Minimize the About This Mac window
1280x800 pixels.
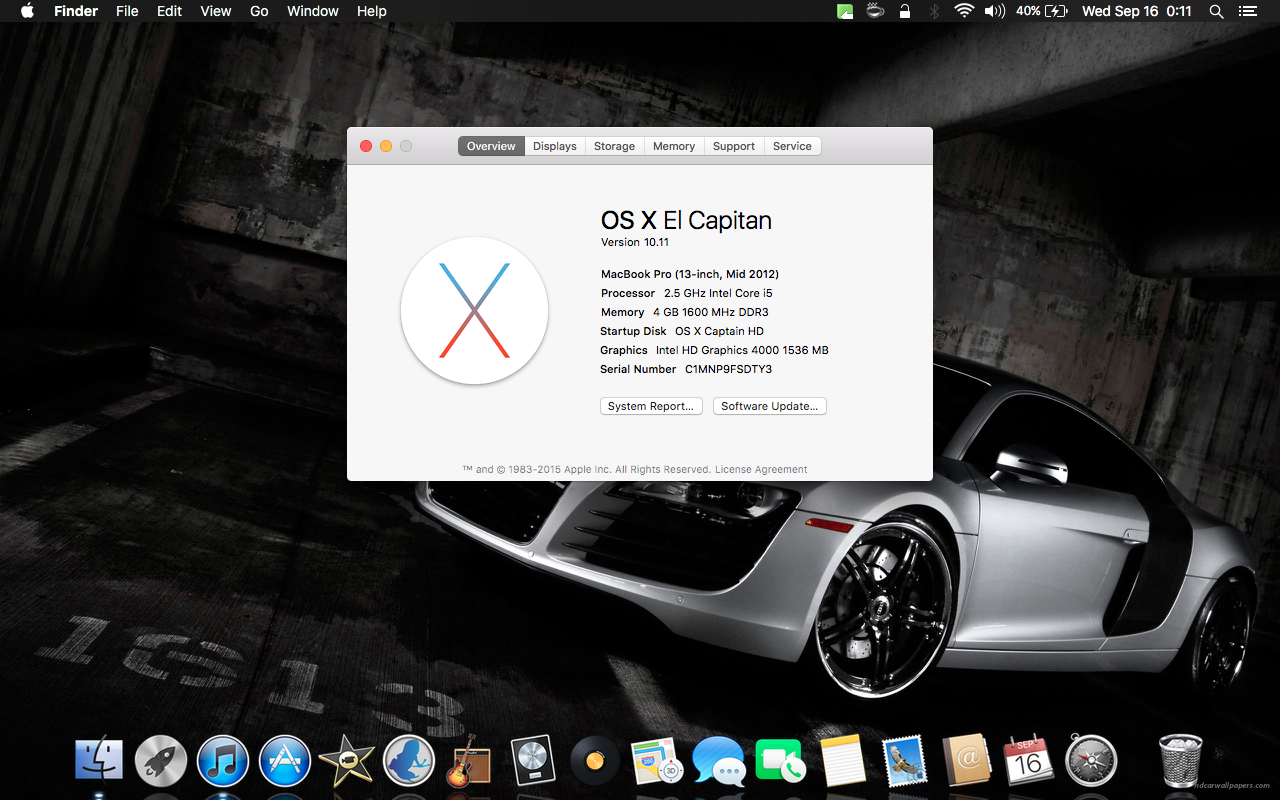tap(386, 146)
